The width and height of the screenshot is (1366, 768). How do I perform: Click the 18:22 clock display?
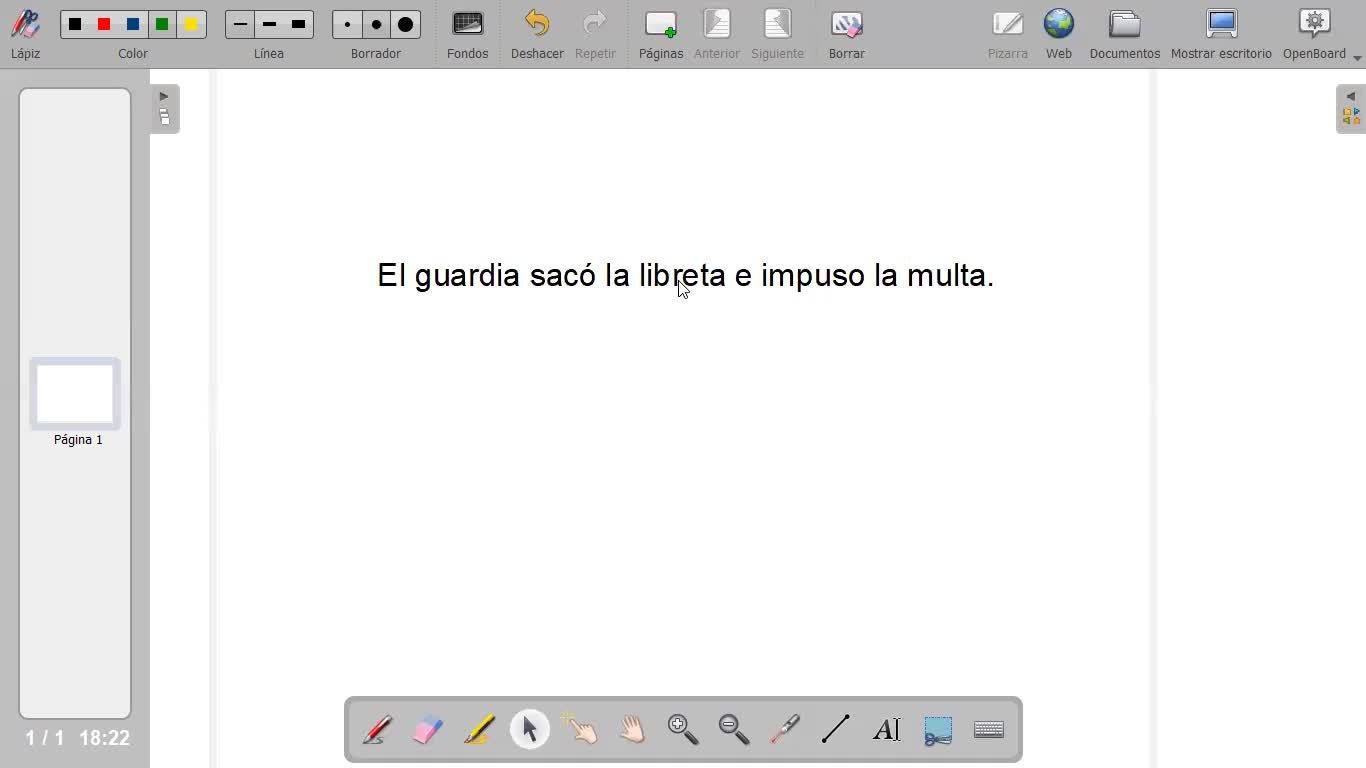pyautogui.click(x=105, y=738)
